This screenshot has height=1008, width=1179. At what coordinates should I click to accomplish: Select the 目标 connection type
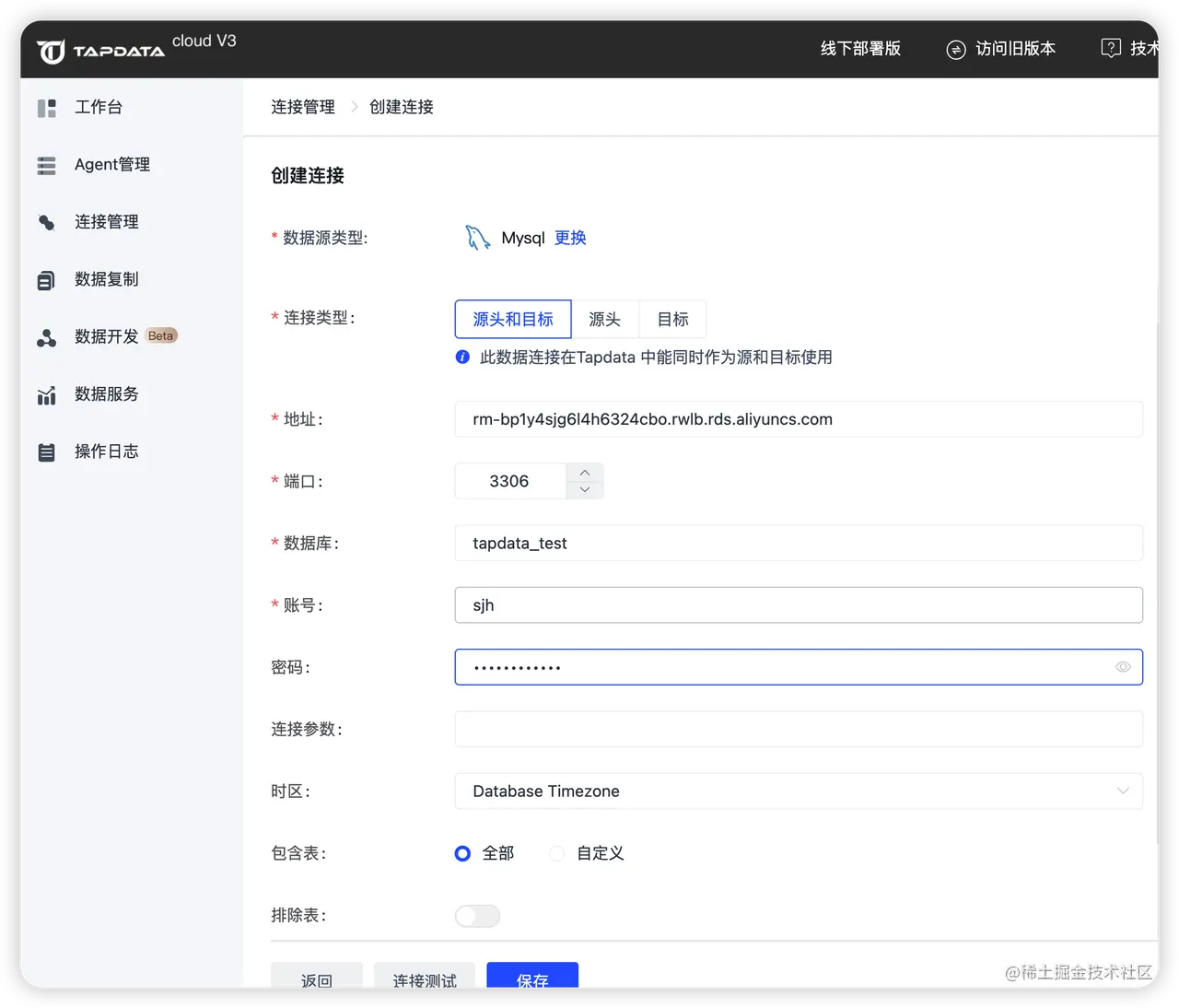(x=673, y=320)
